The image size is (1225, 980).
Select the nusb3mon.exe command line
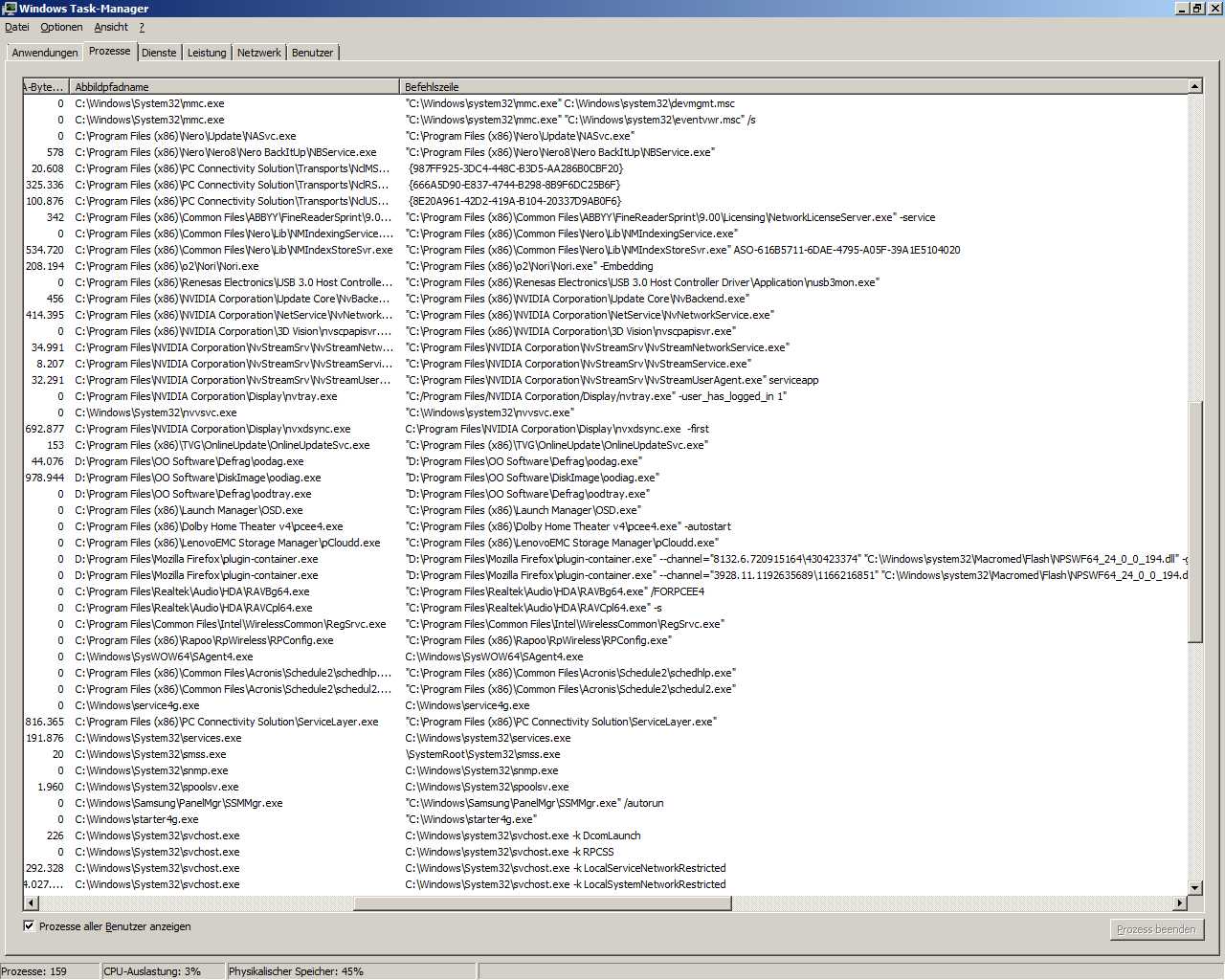point(642,282)
